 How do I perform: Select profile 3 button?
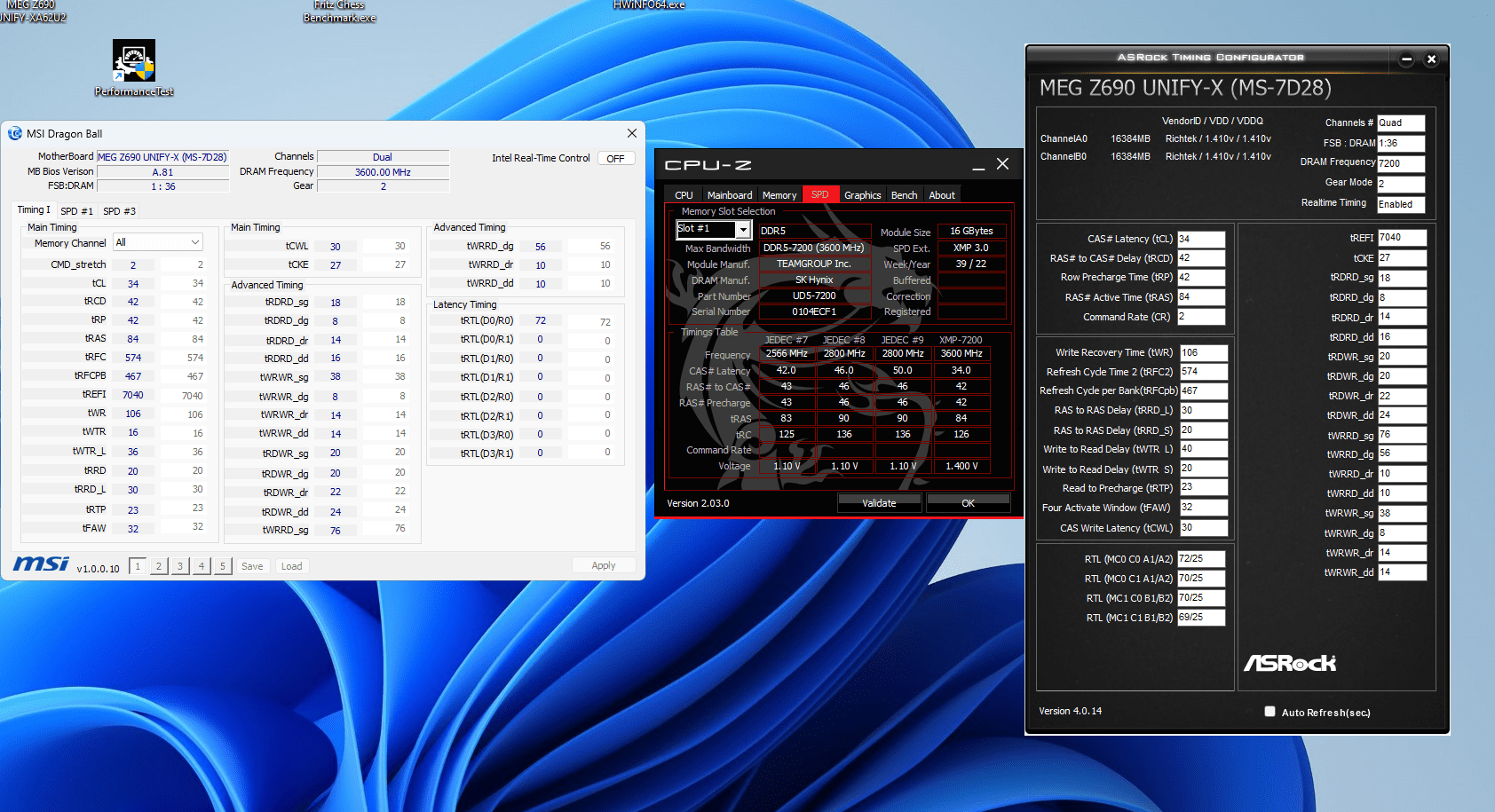(x=180, y=566)
